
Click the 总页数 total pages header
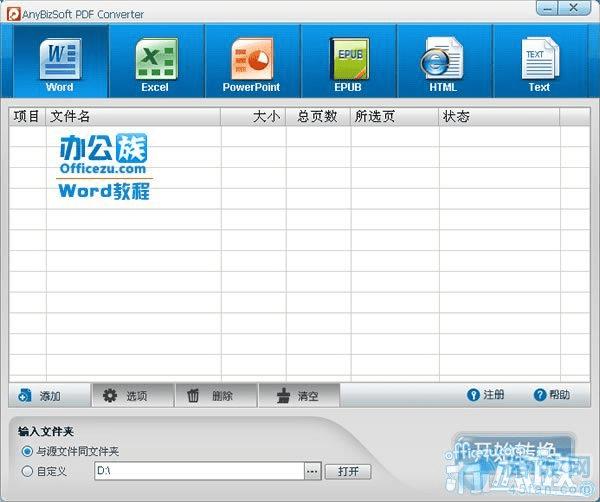pos(318,116)
